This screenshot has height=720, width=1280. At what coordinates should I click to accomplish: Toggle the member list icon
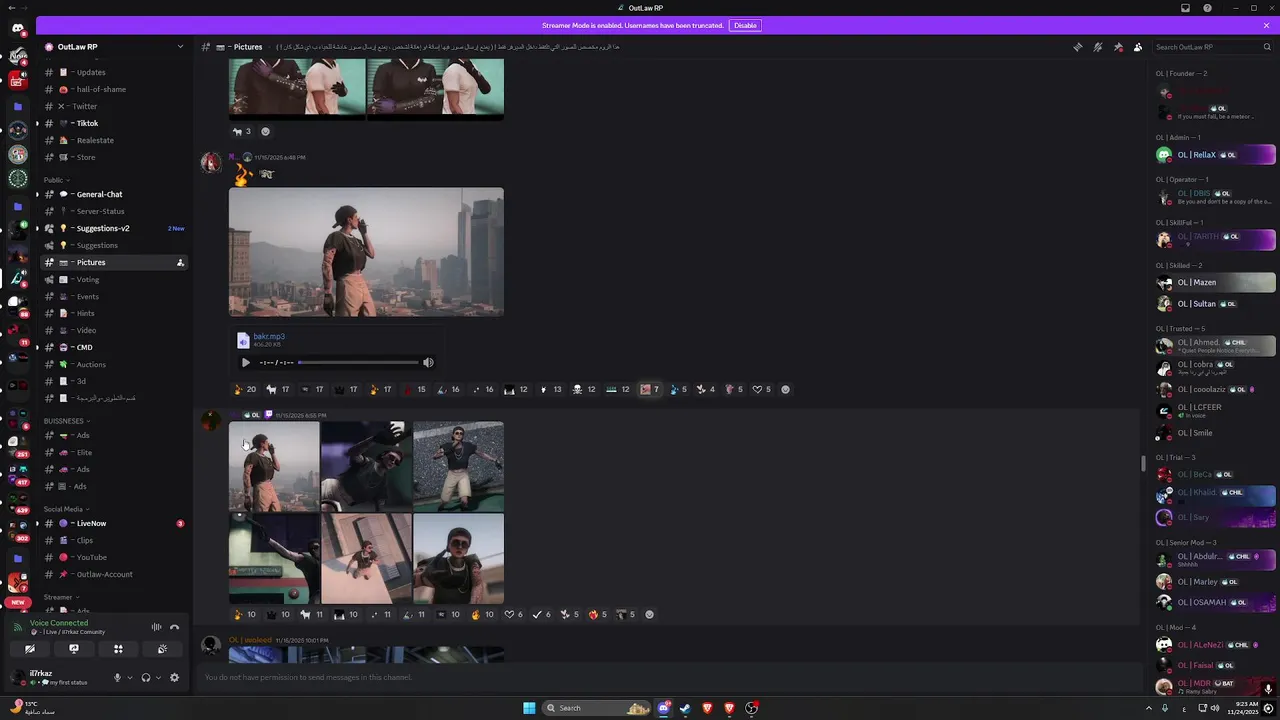(x=1138, y=47)
